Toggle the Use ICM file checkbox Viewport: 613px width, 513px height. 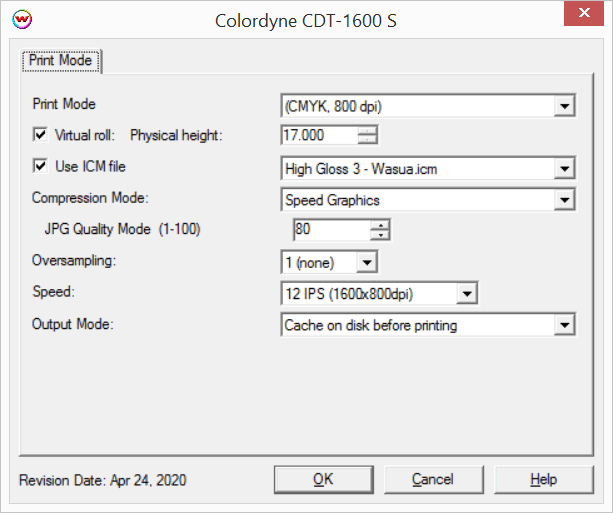pos(40,166)
